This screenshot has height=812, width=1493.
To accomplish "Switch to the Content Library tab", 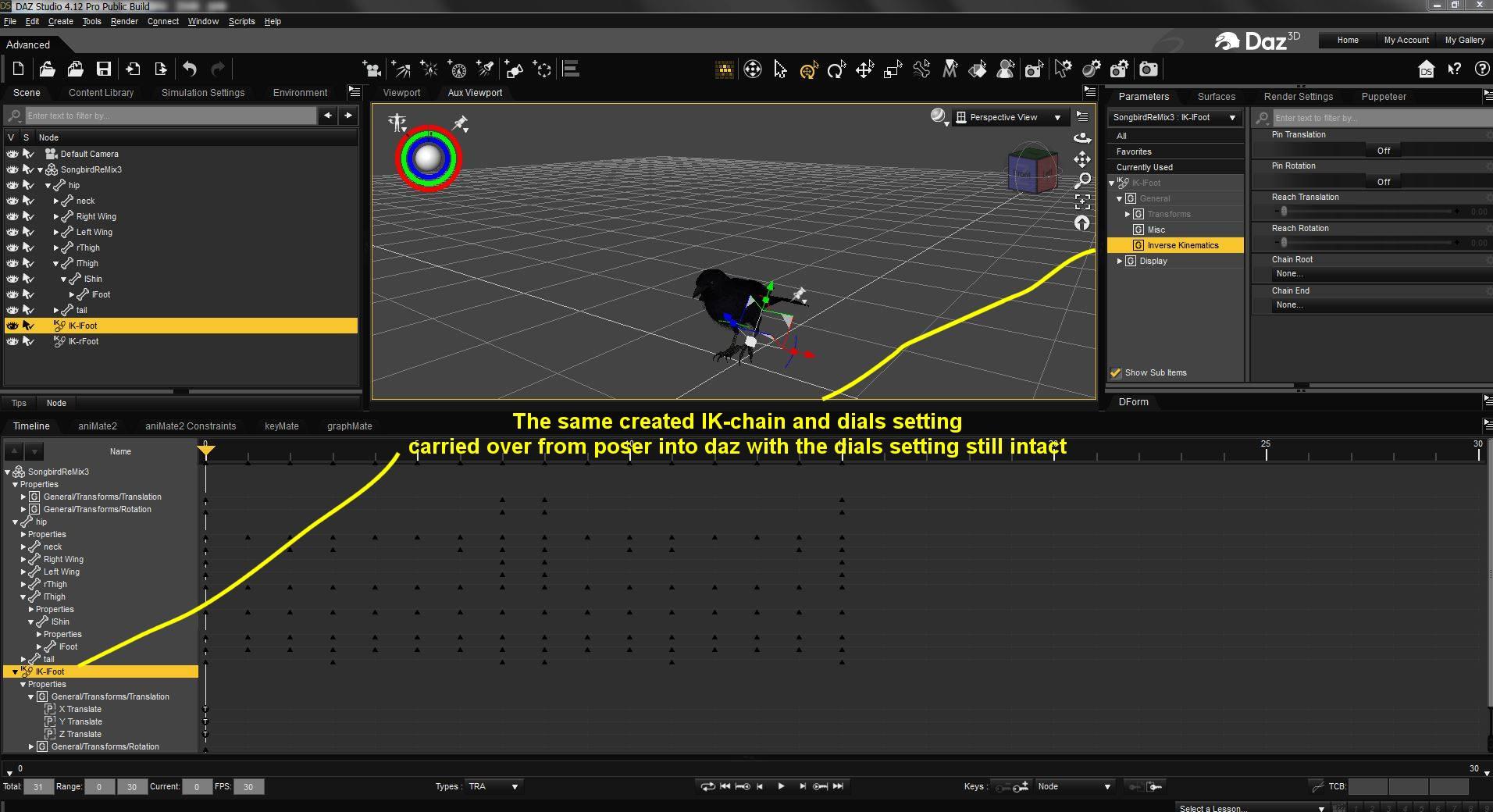I will click(101, 92).
